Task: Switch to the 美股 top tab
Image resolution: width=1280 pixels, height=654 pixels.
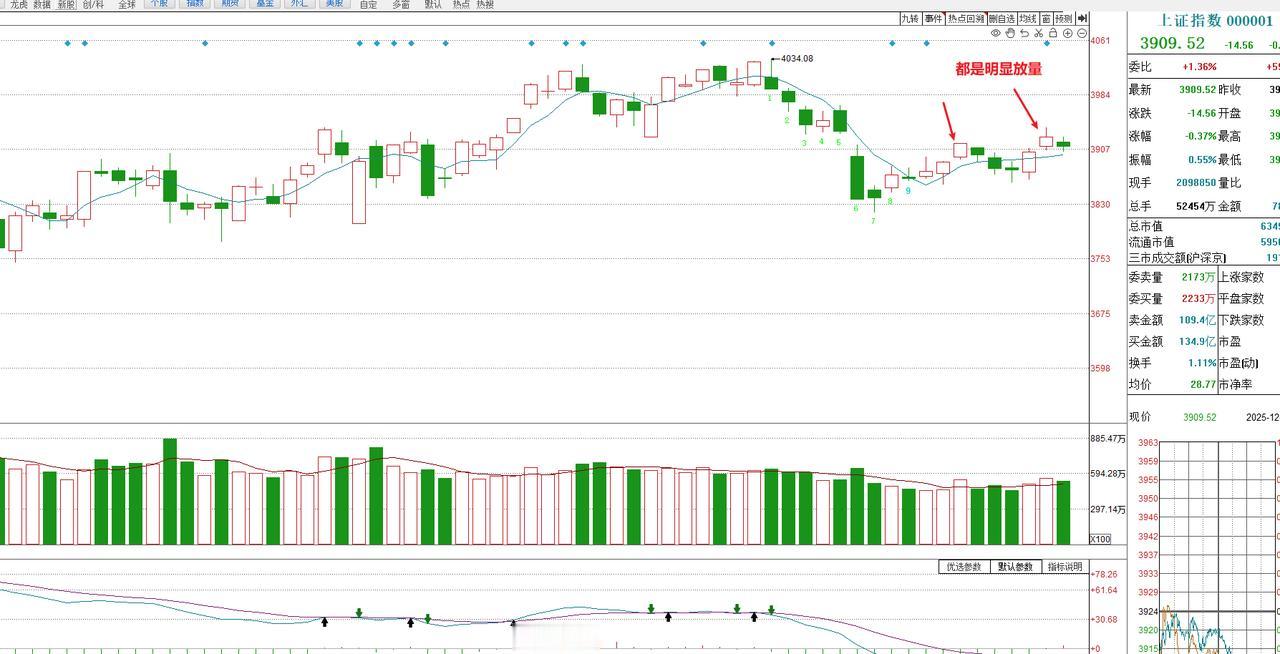Action: click(x=334, y=4)
